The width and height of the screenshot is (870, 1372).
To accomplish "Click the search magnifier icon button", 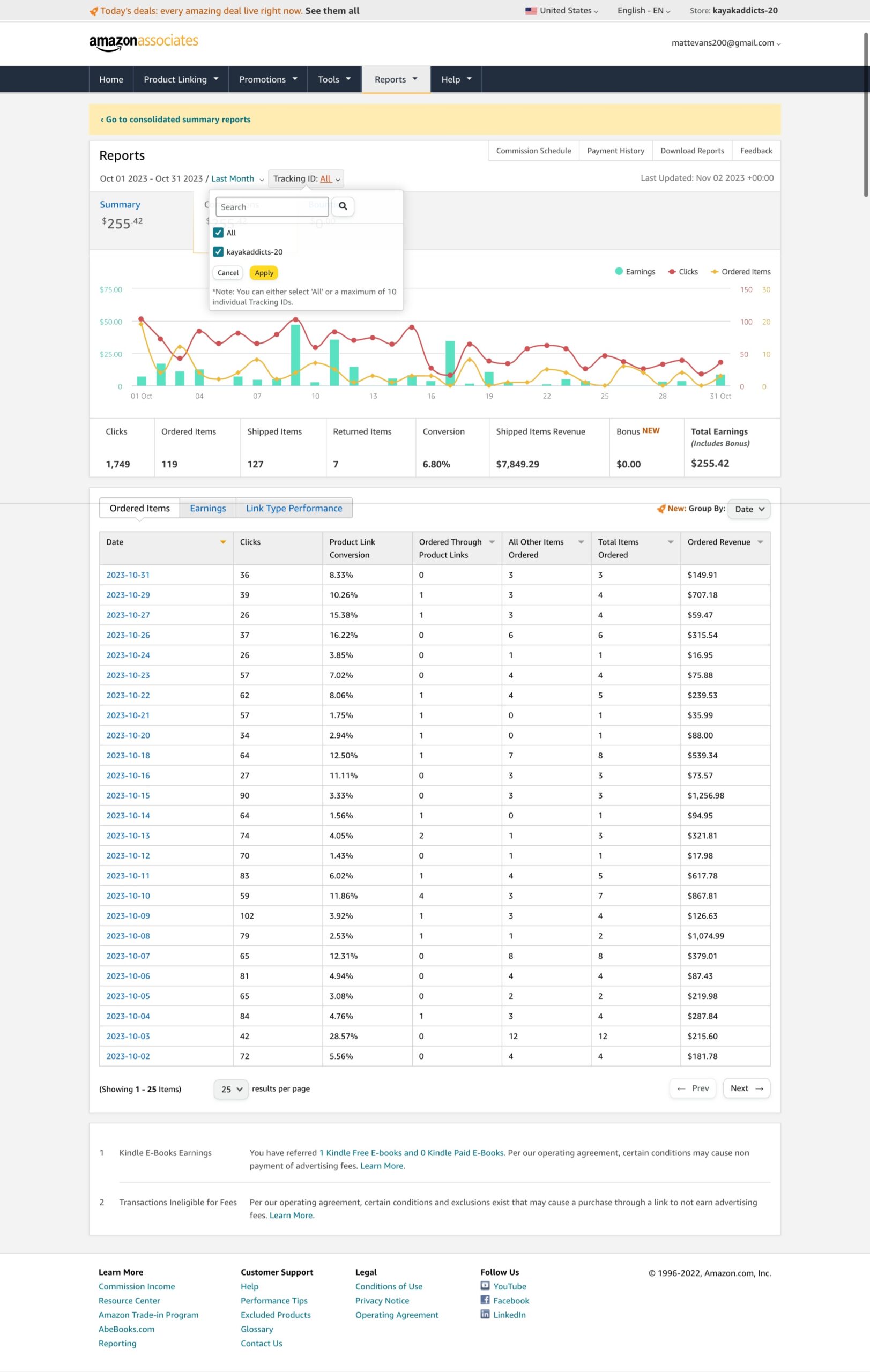I will point(343,206).
